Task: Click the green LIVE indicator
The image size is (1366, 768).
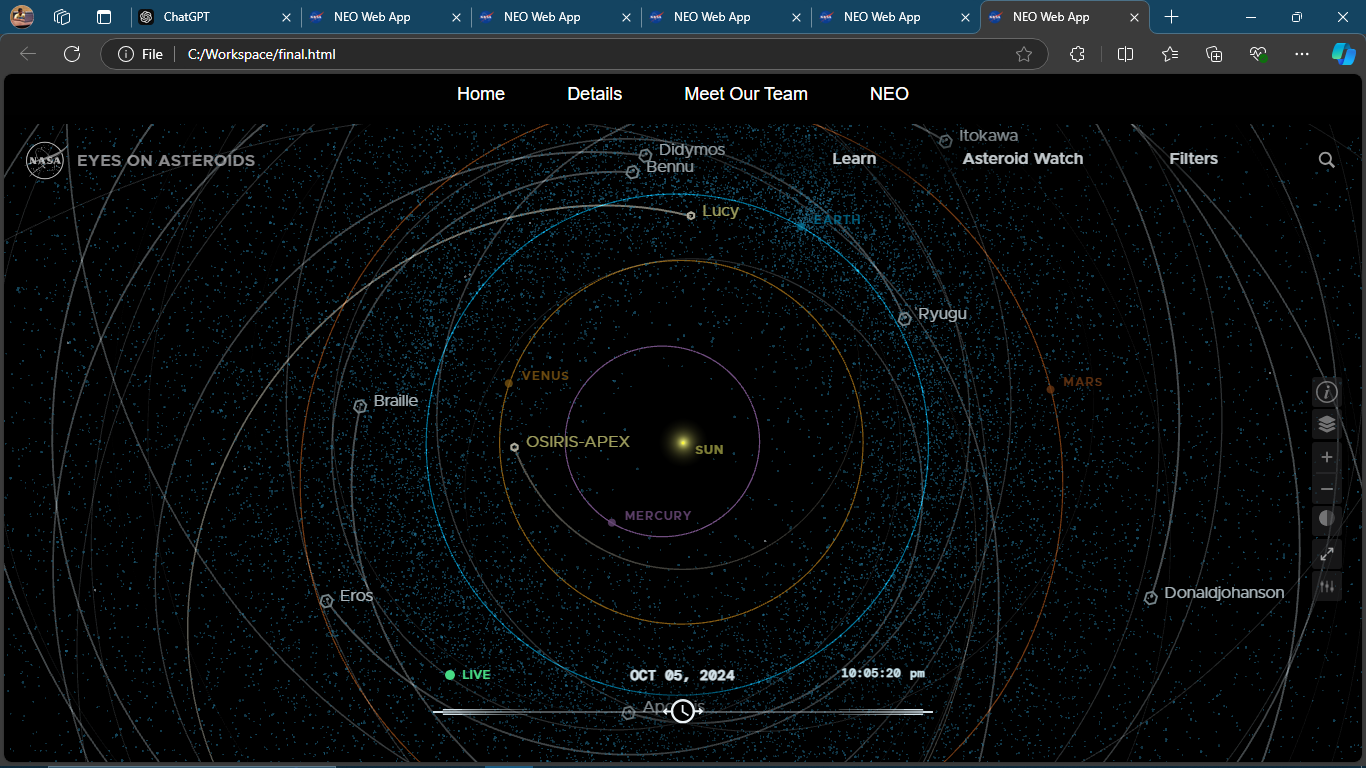Action: point(468,675)
